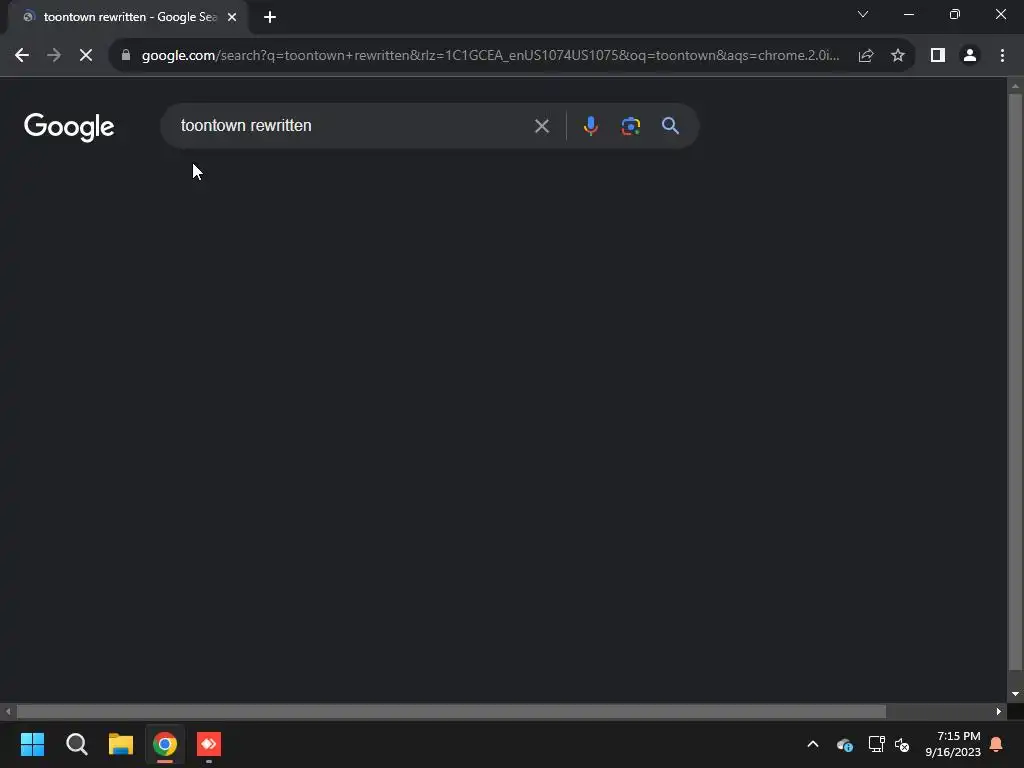
Task: Click the horizontal scrollbar thumb
Action: (451, 711)
